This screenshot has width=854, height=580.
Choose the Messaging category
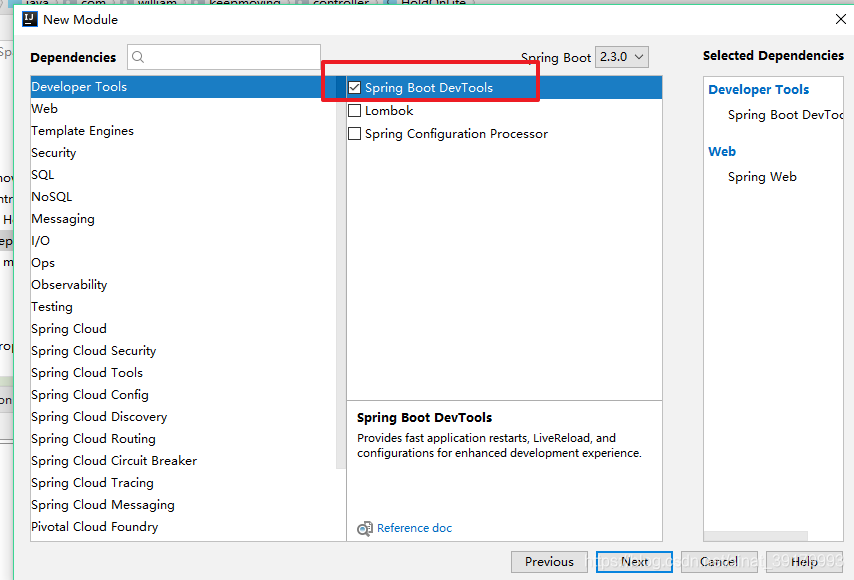coord(184,219)
